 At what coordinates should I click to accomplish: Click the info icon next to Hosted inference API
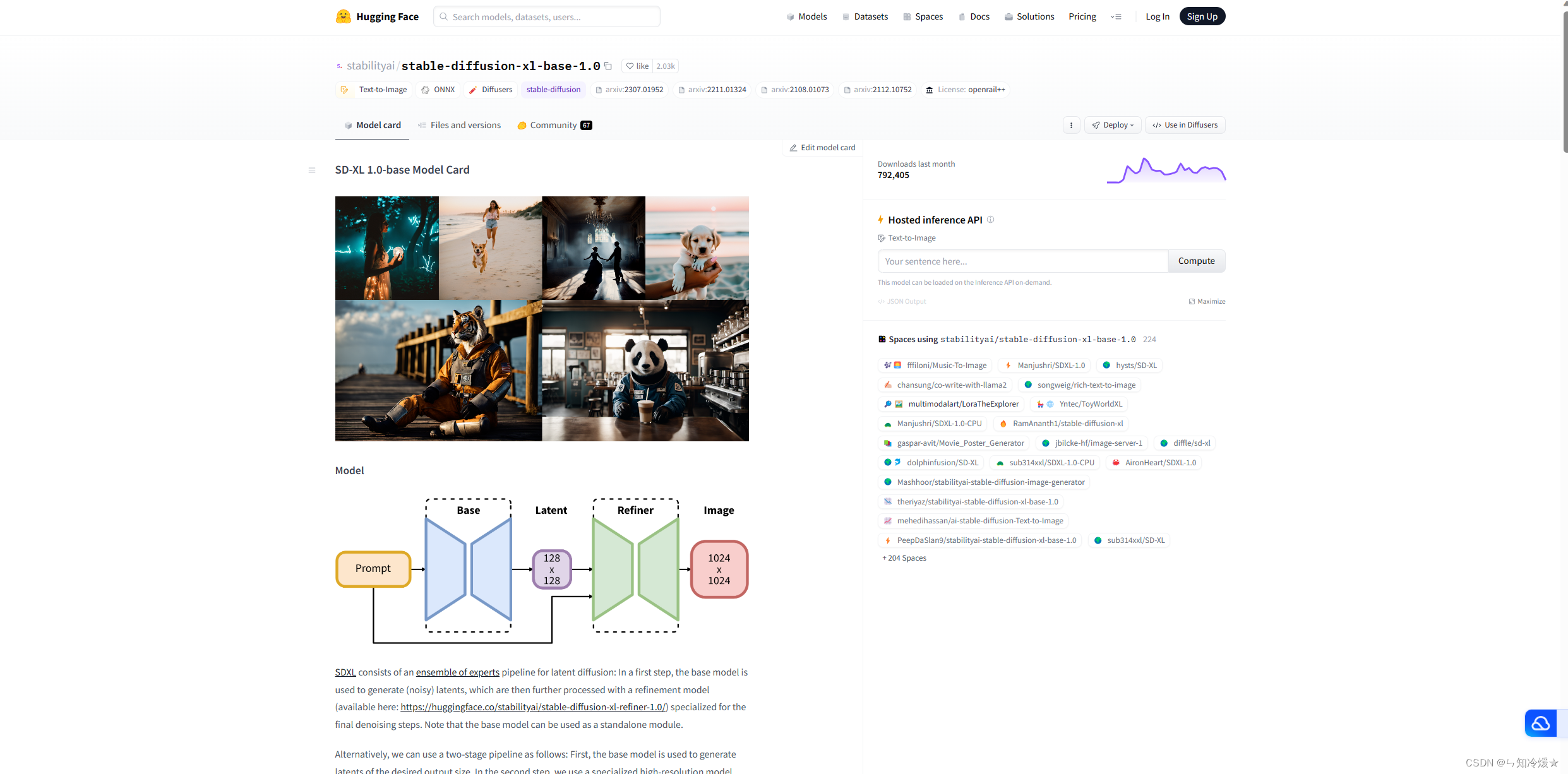pos(990,220)
